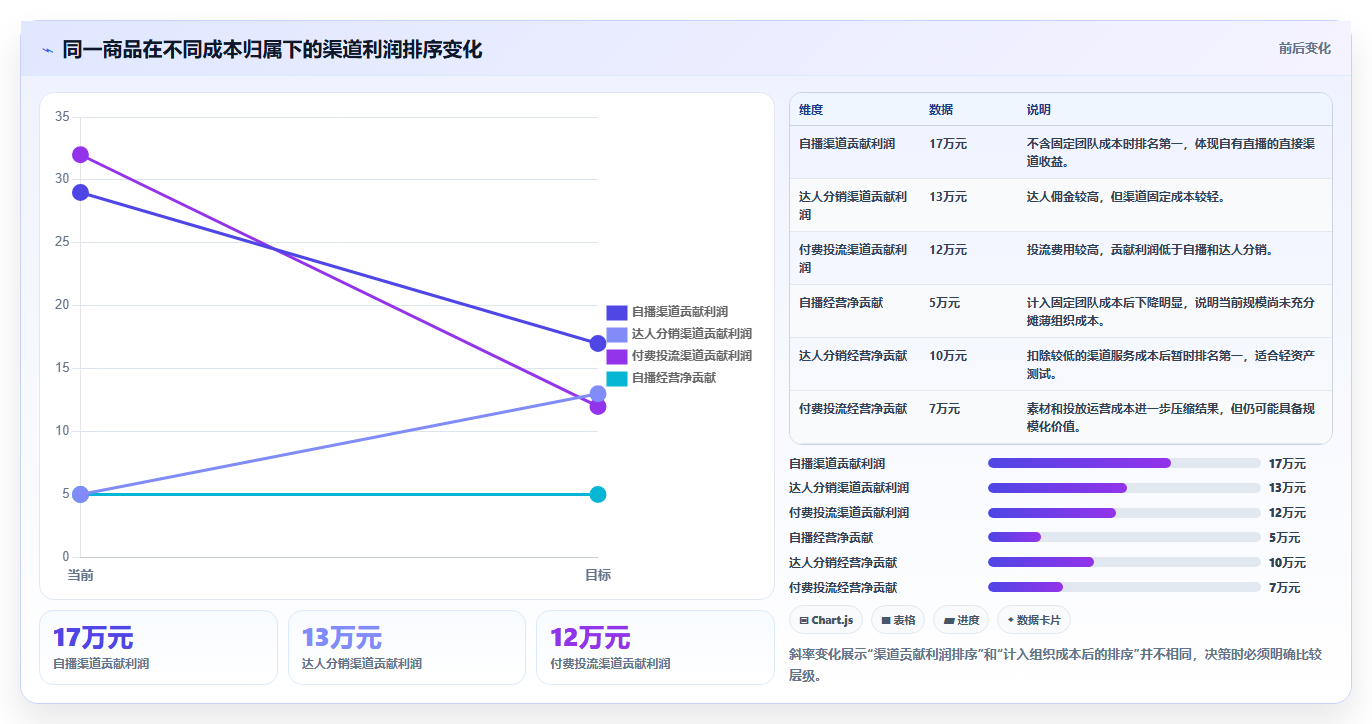Click the purple data point at 32 on 当前
Screen dimensions: 1372x724
point(80,155)
